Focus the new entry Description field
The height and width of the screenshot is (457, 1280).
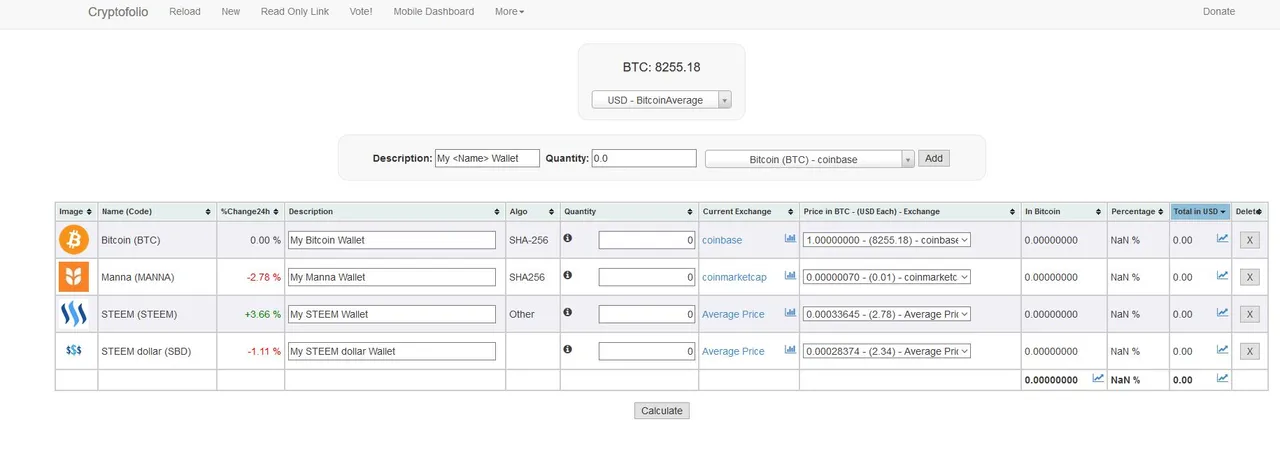tap(487, 158)
